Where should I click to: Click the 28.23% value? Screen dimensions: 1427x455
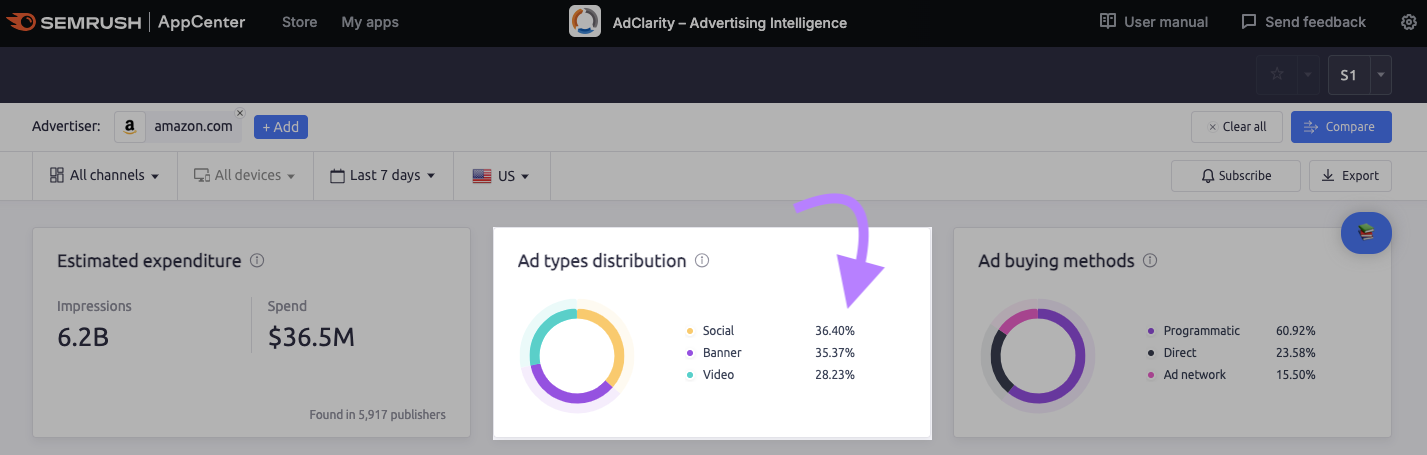pyautogui.click(x=835, y=375)
